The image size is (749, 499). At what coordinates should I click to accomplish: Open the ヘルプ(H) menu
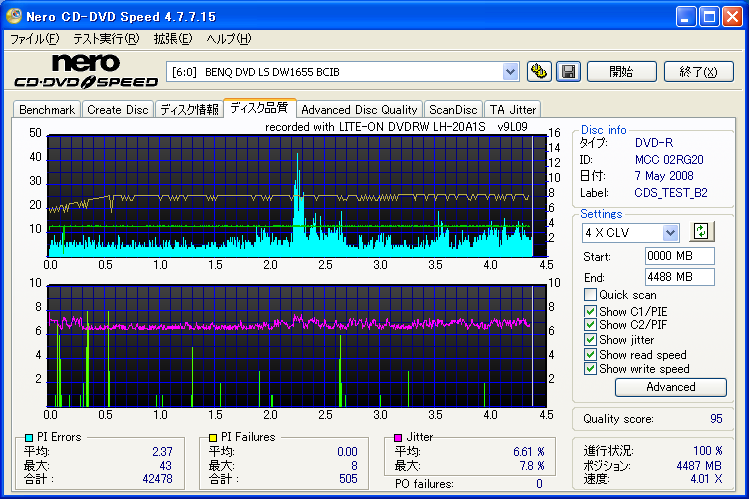tap(228, 39)
